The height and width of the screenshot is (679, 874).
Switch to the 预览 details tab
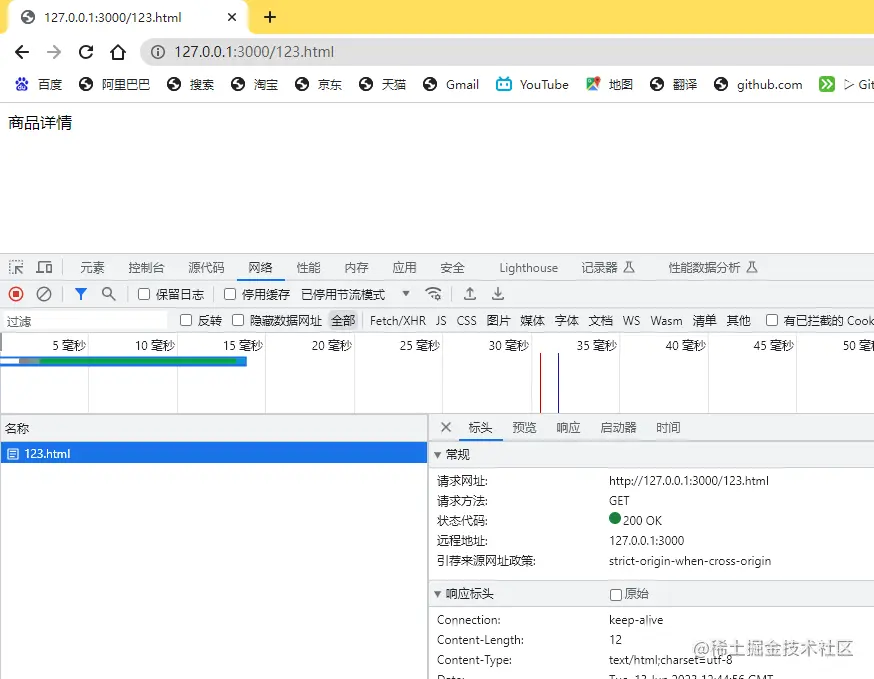pyautogui.click(x=524, y=428)
